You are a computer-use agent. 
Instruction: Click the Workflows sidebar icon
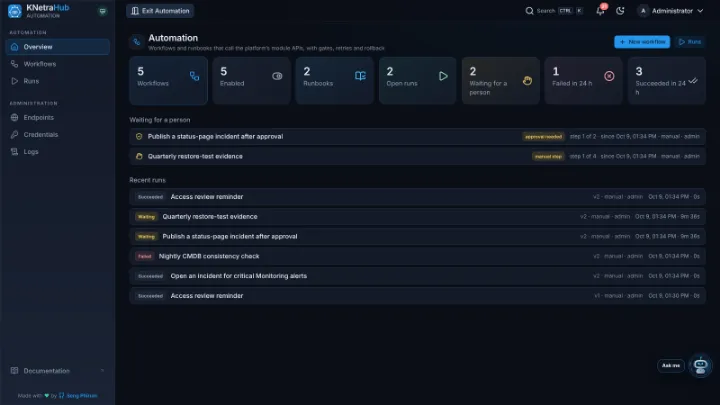pos(15,64)
